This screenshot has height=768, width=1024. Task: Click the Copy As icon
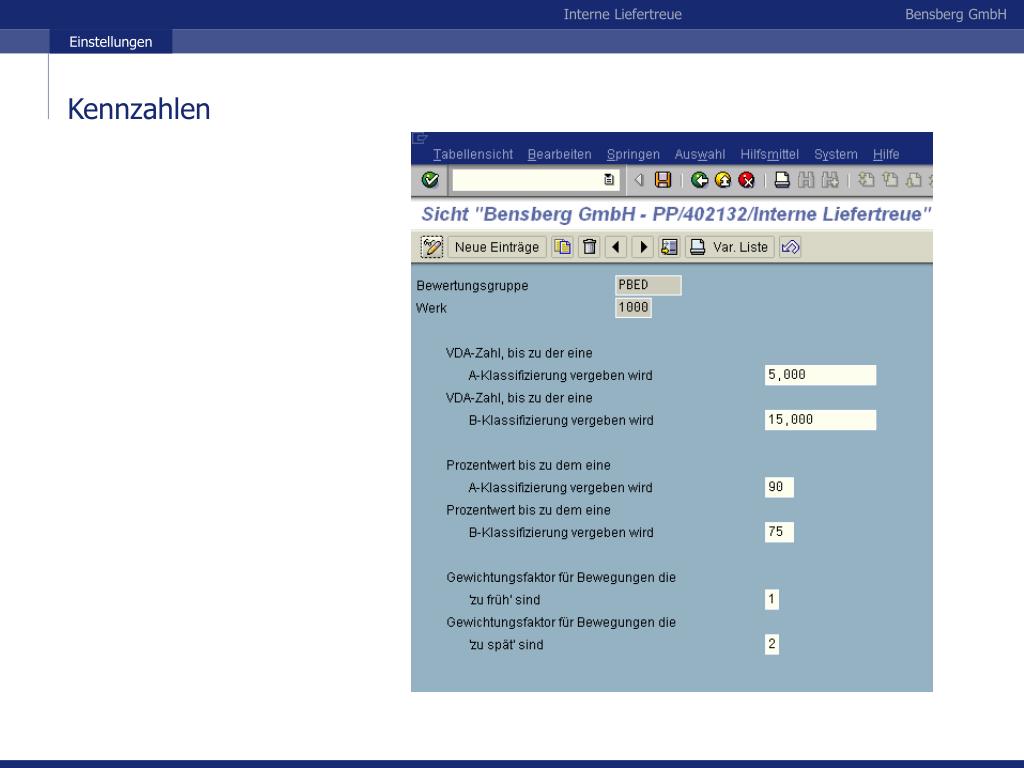[562, 247]
